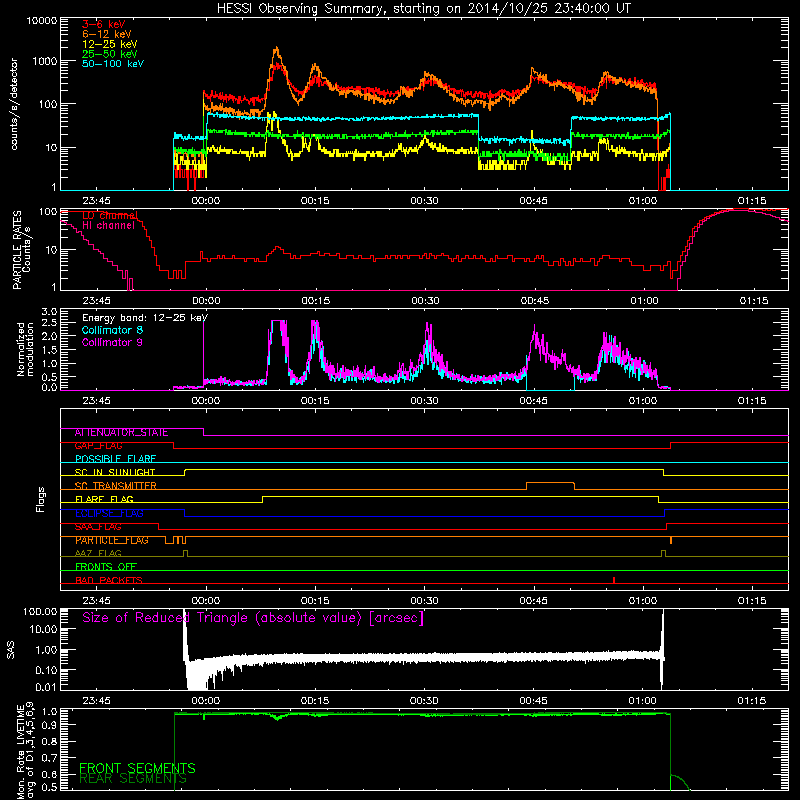Click the SAS axis label
800x800 pixels.
pyautogui.click(x=11, y=650)
